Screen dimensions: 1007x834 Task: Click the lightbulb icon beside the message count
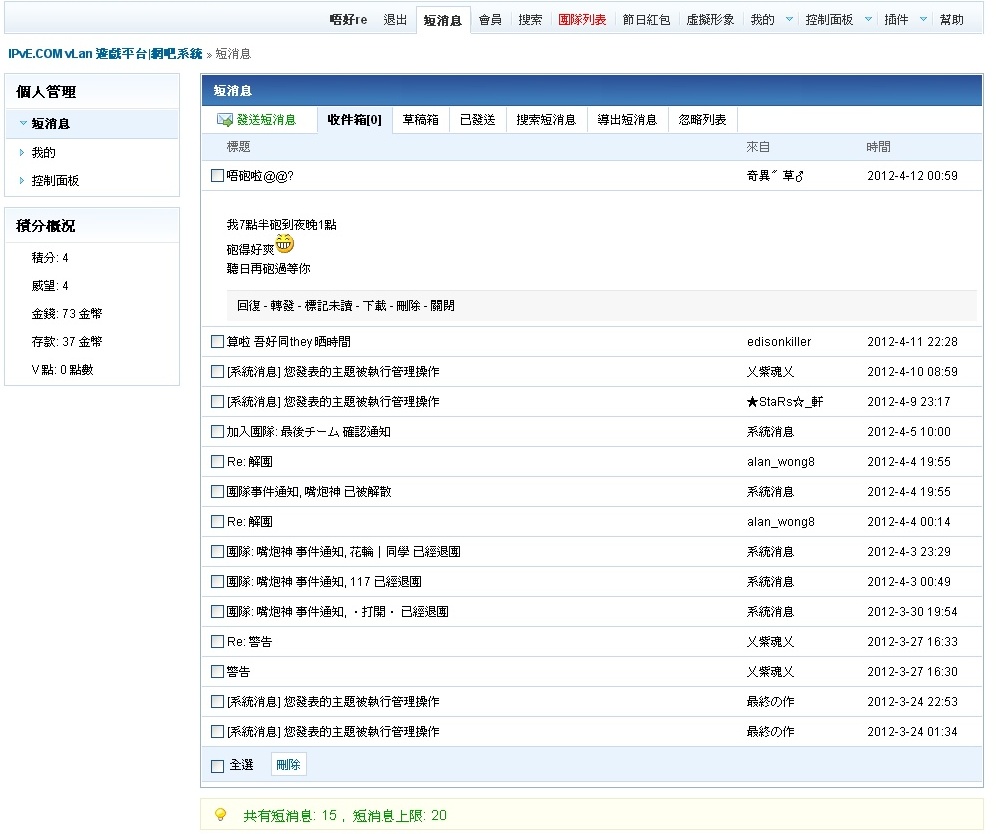pos(221,815)
